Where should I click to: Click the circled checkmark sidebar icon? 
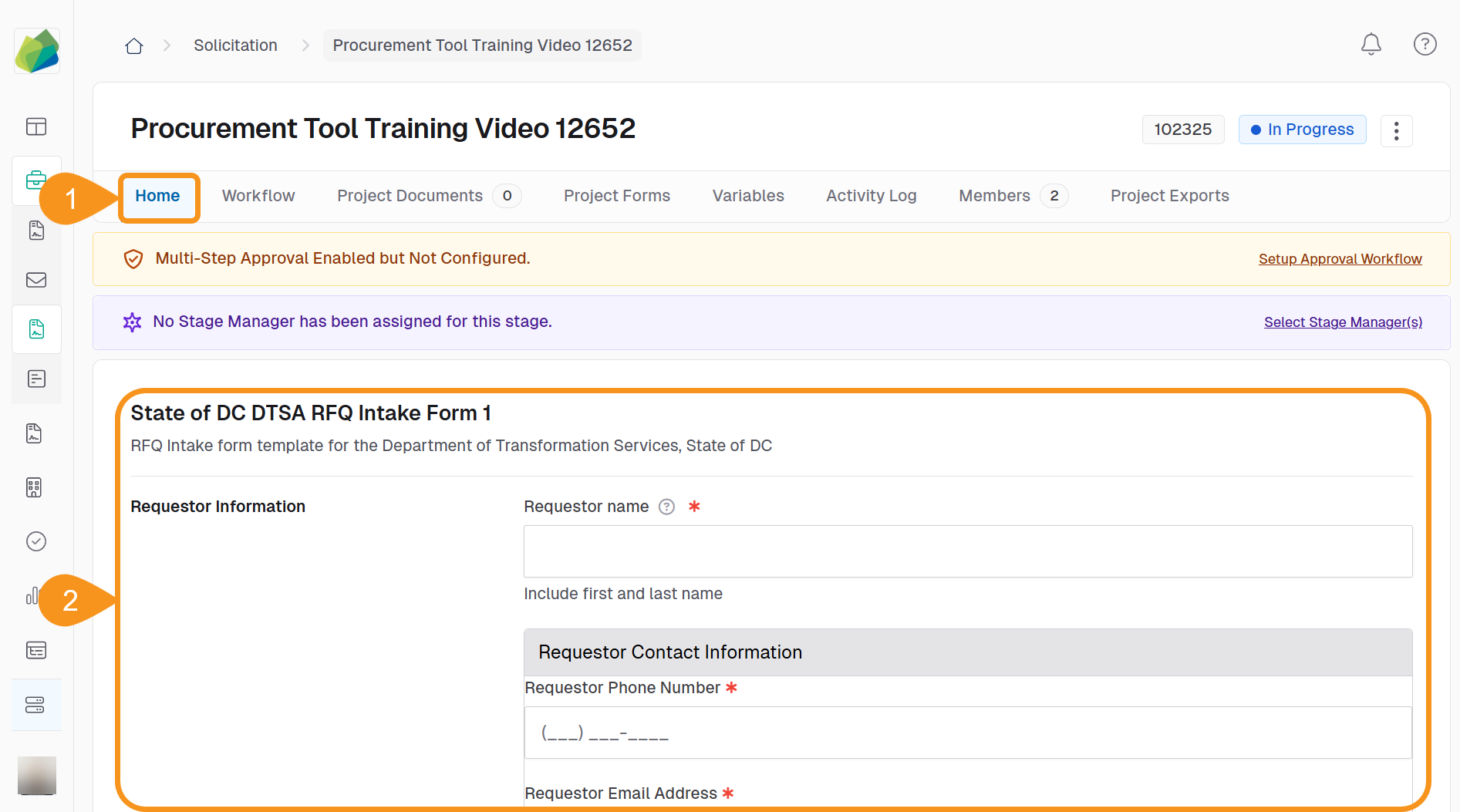coord(36,541)
